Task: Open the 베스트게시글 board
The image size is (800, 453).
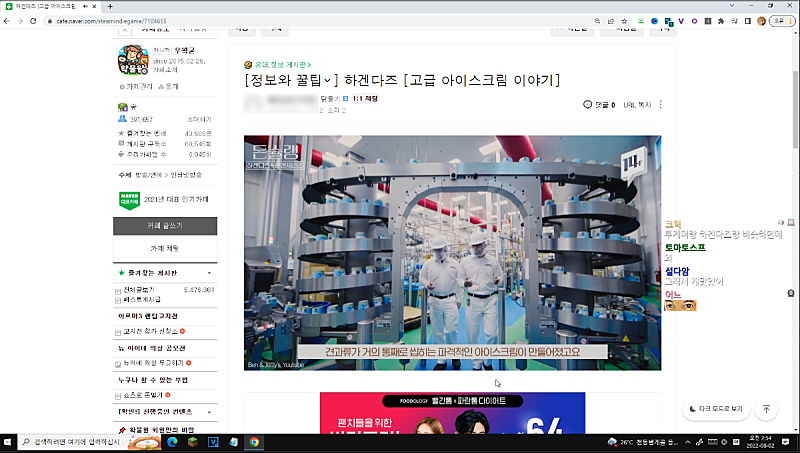Action: coord(142,299)
